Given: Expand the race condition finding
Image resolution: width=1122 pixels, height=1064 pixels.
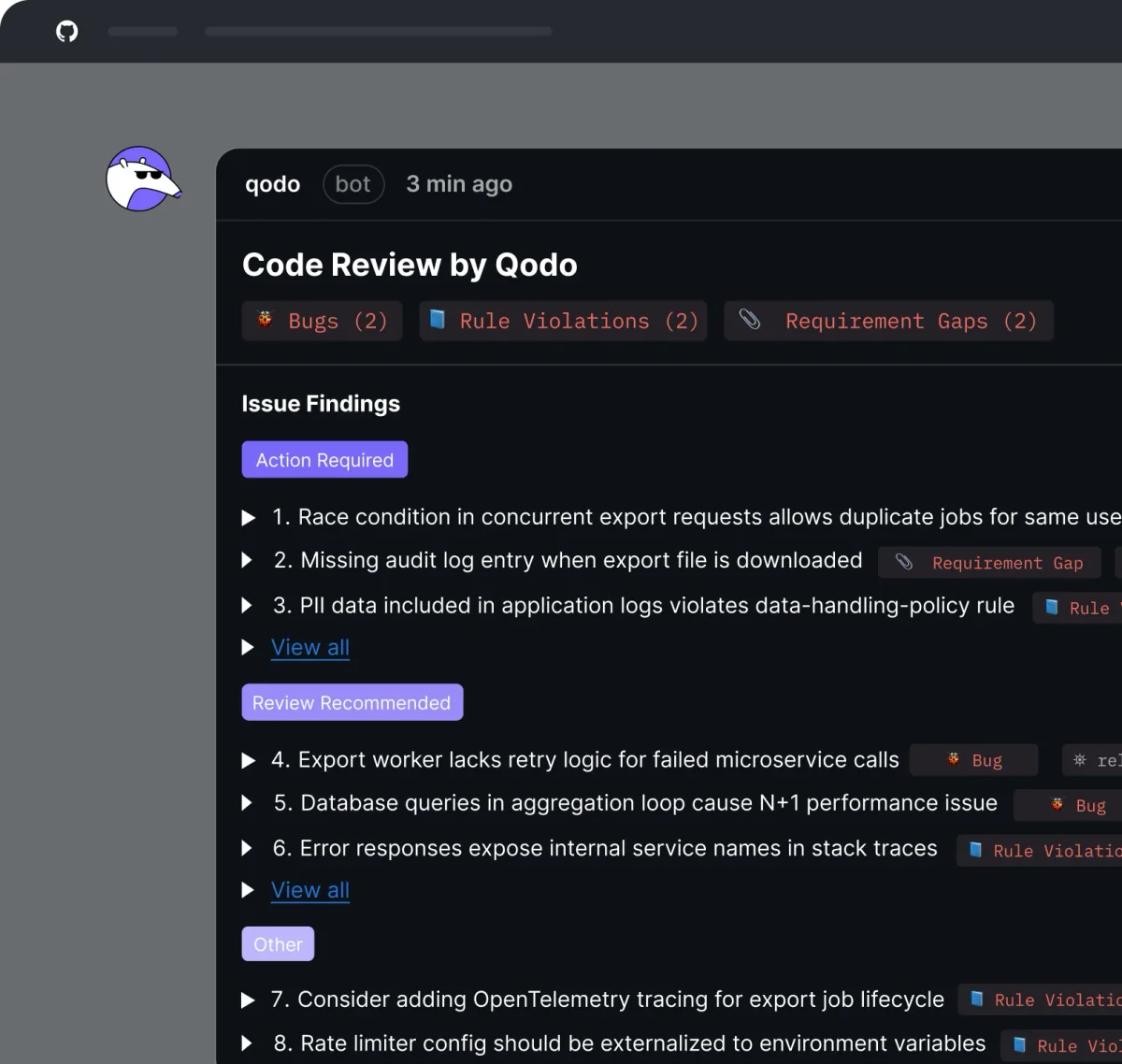Looking at the screenshot, I should click(248, 517).
